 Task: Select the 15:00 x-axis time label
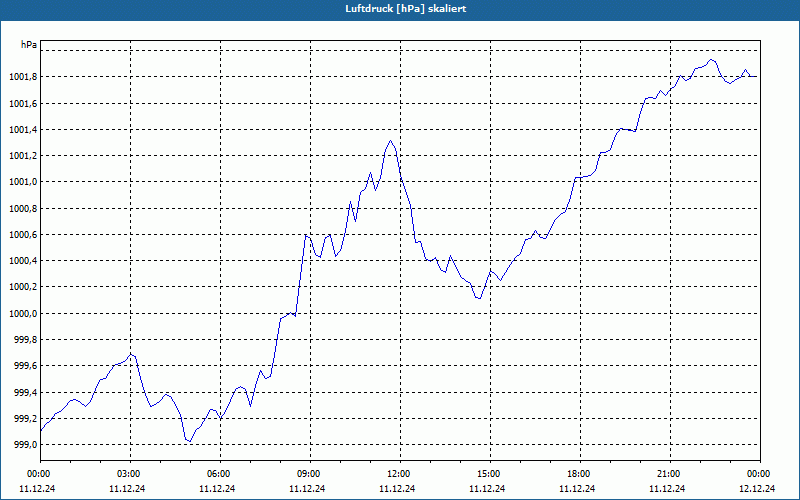click(488, 474)
